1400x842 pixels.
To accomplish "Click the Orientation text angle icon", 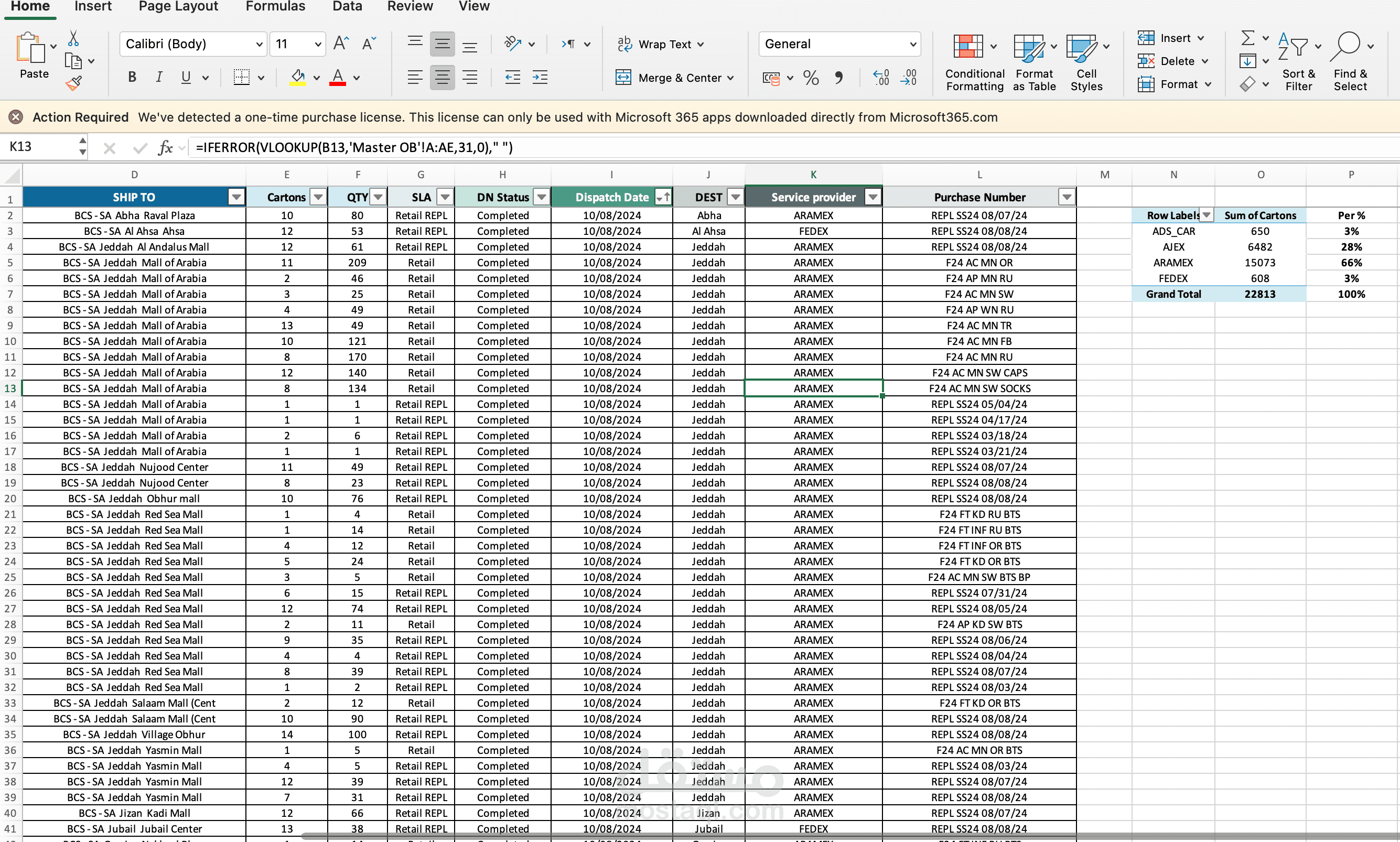I will (513, 44).
